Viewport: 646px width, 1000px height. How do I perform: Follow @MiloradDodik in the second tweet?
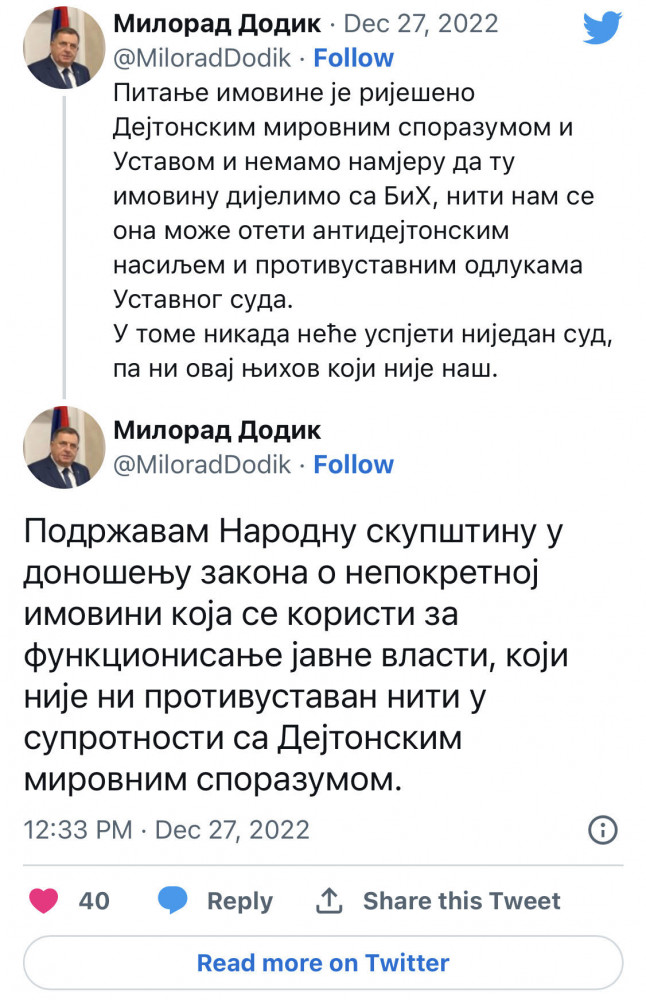354,465
